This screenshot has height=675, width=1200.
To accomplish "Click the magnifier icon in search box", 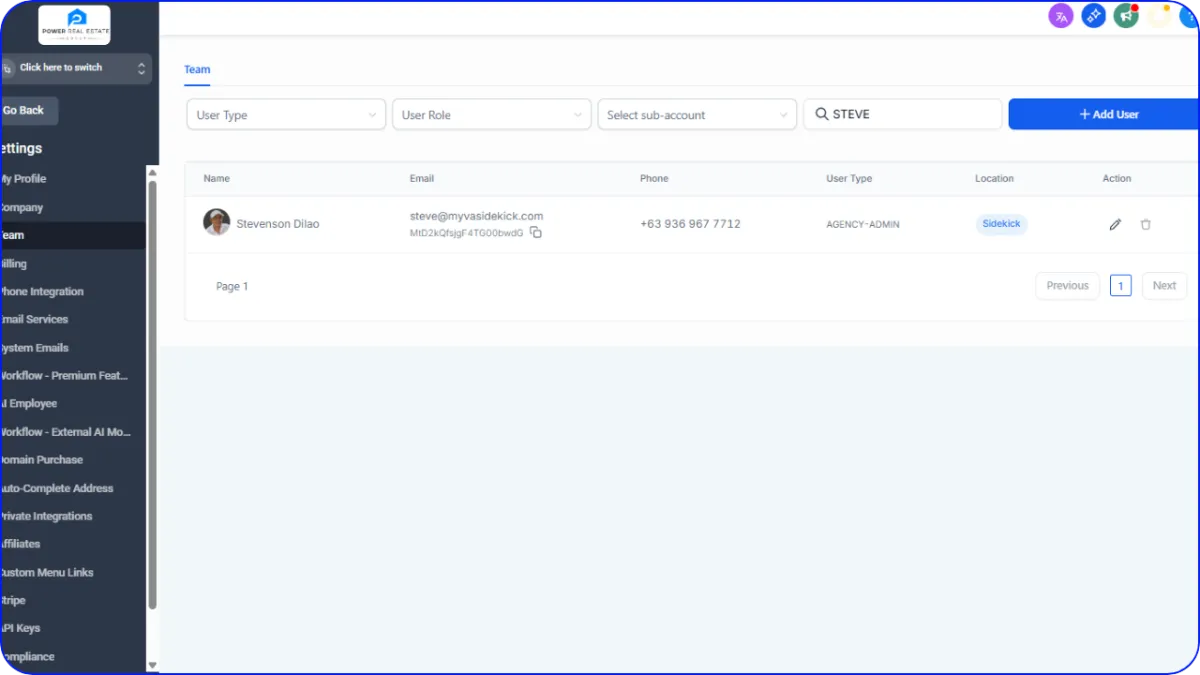I will (x=821, y=115).
